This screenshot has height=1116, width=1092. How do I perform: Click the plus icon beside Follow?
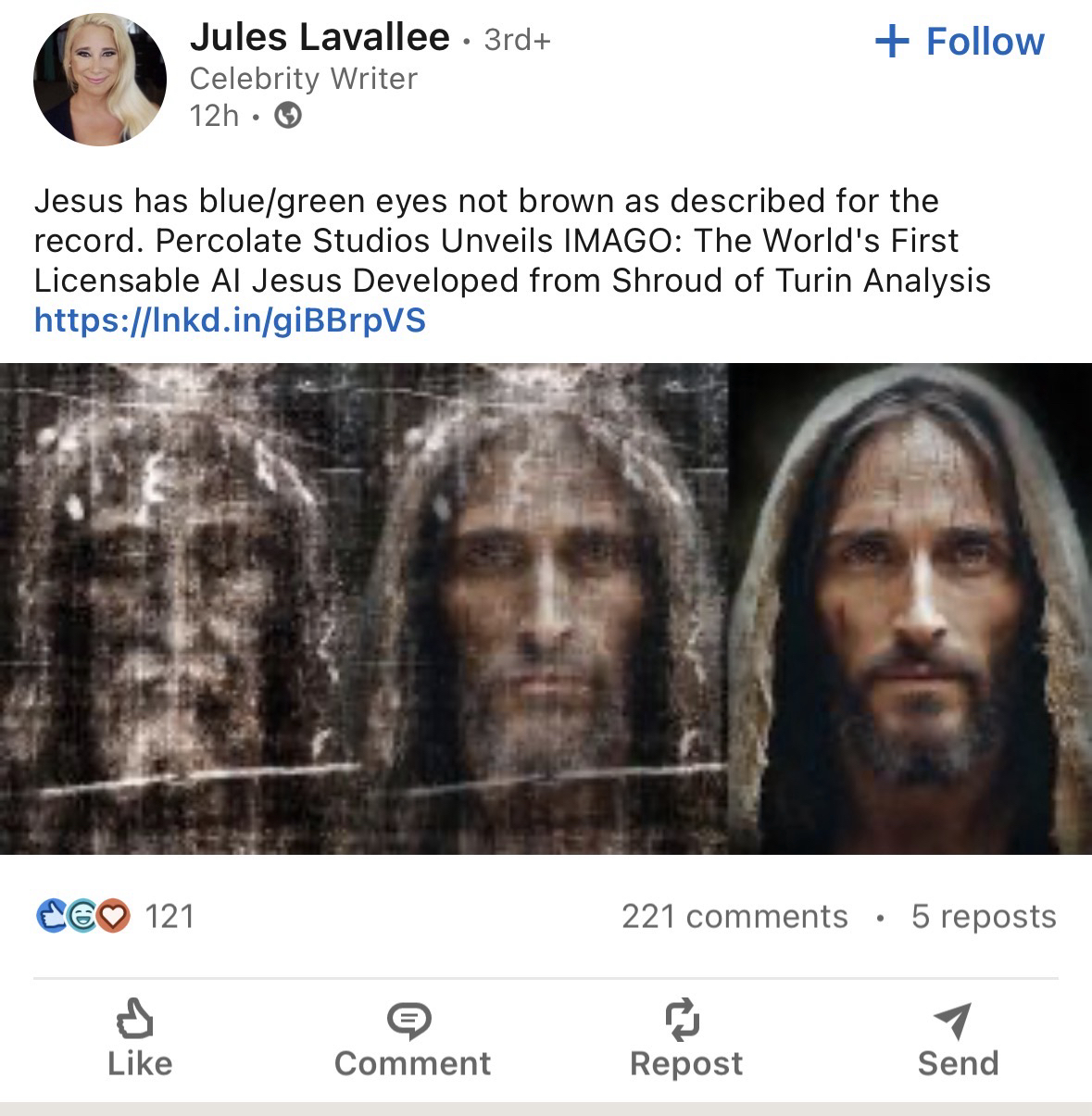(891, 41)
